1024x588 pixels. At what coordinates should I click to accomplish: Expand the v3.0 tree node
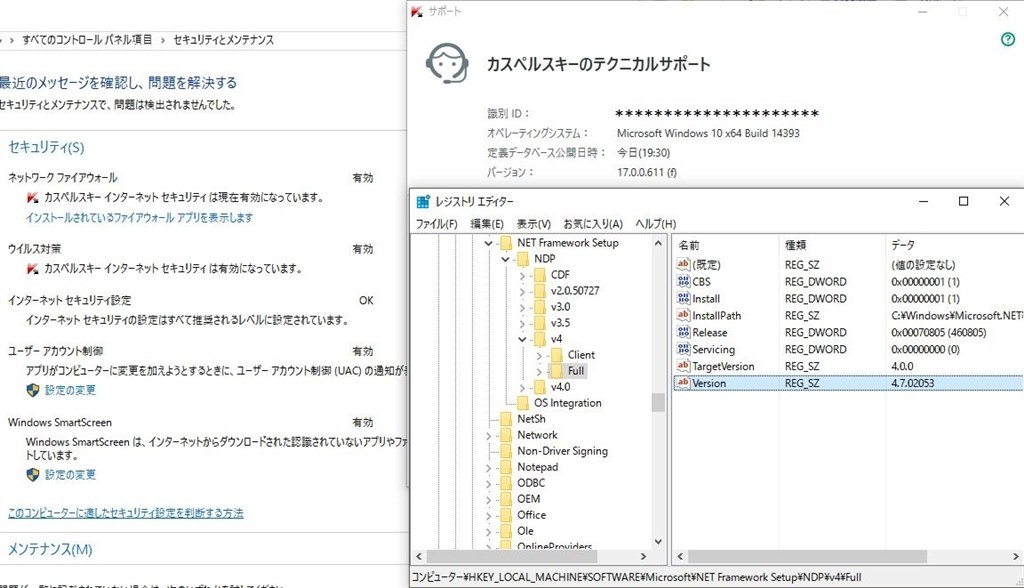522,308
